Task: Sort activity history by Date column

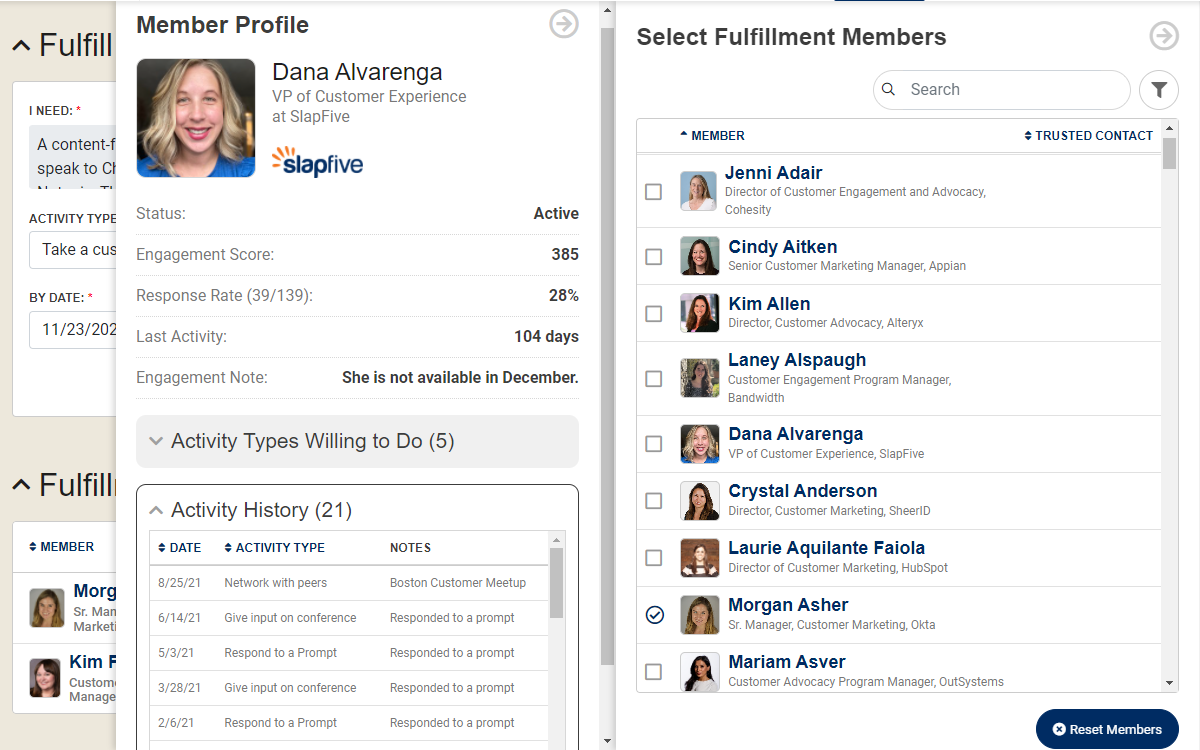Action: pos(180,548)
